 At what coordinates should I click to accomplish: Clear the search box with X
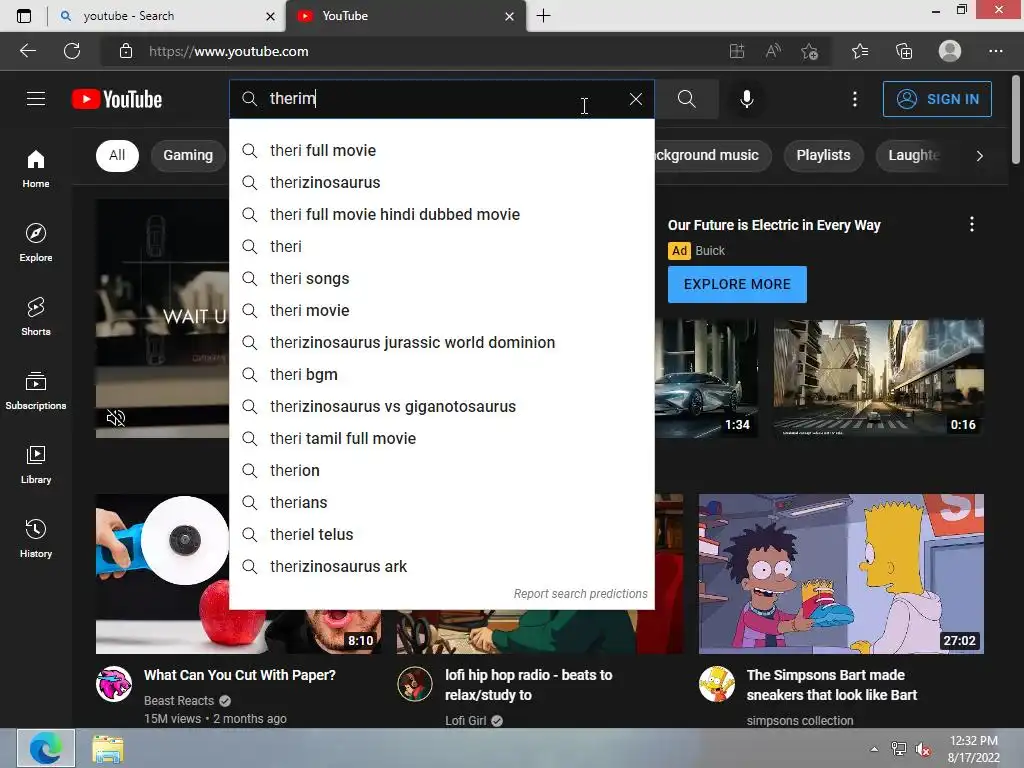point(635,99)
